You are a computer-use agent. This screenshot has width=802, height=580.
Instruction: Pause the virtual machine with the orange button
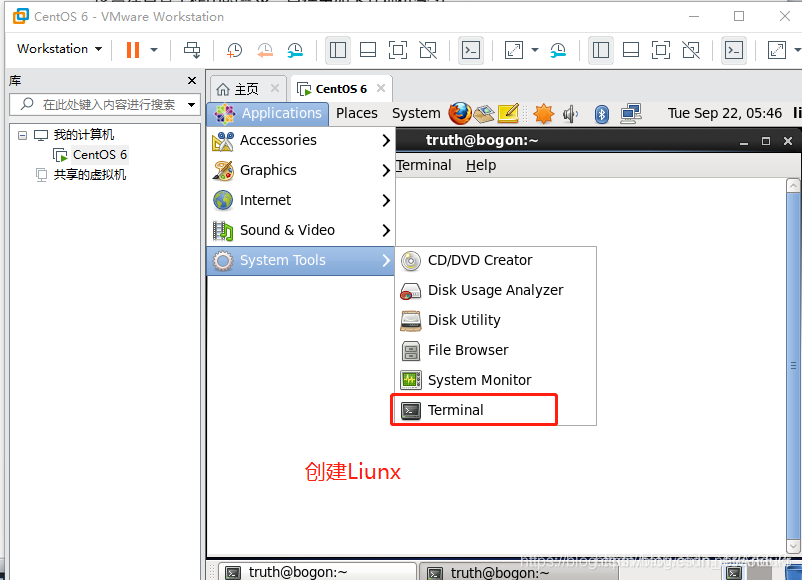133,50
